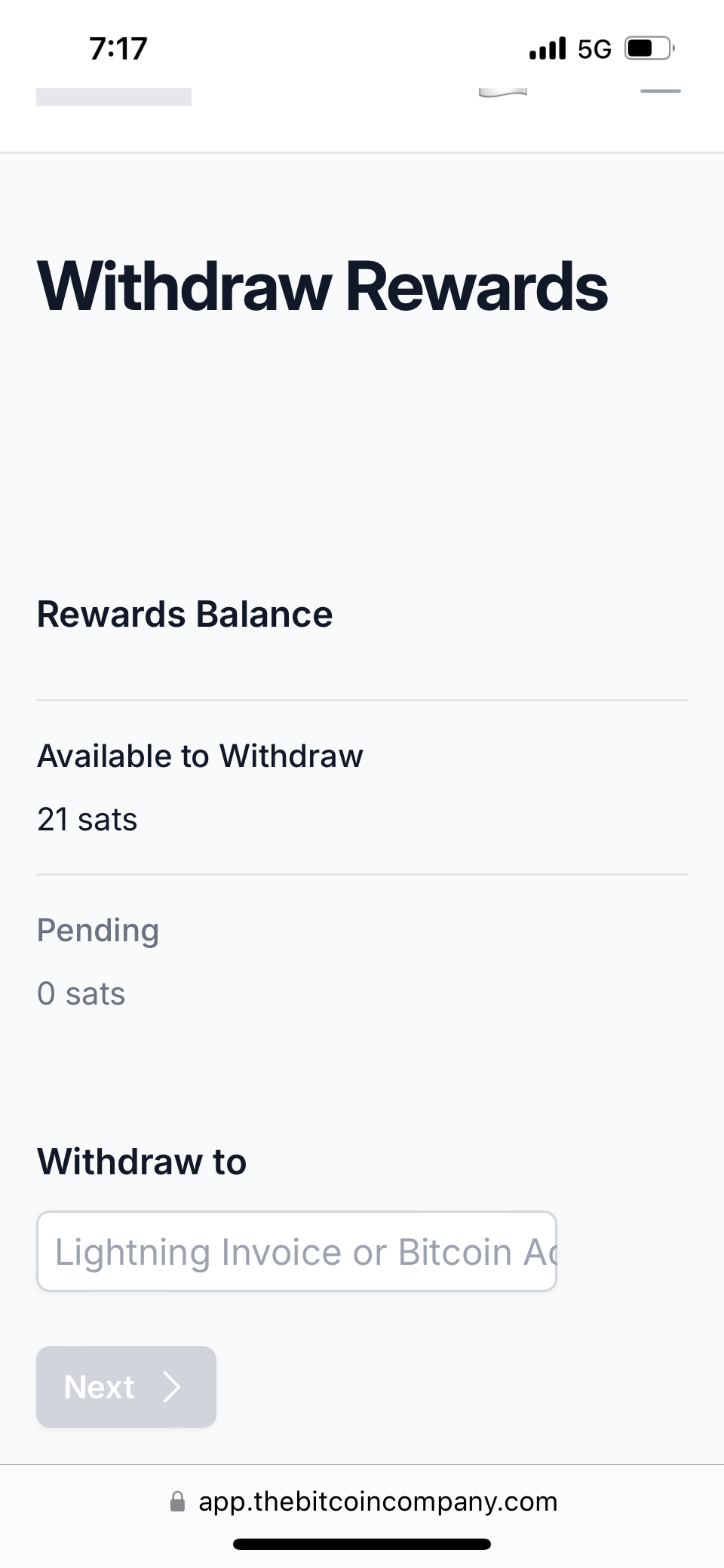Click the Rewards Balance section title
The height and width of the screenshot is (1568, 724).
tap(185, 614)
